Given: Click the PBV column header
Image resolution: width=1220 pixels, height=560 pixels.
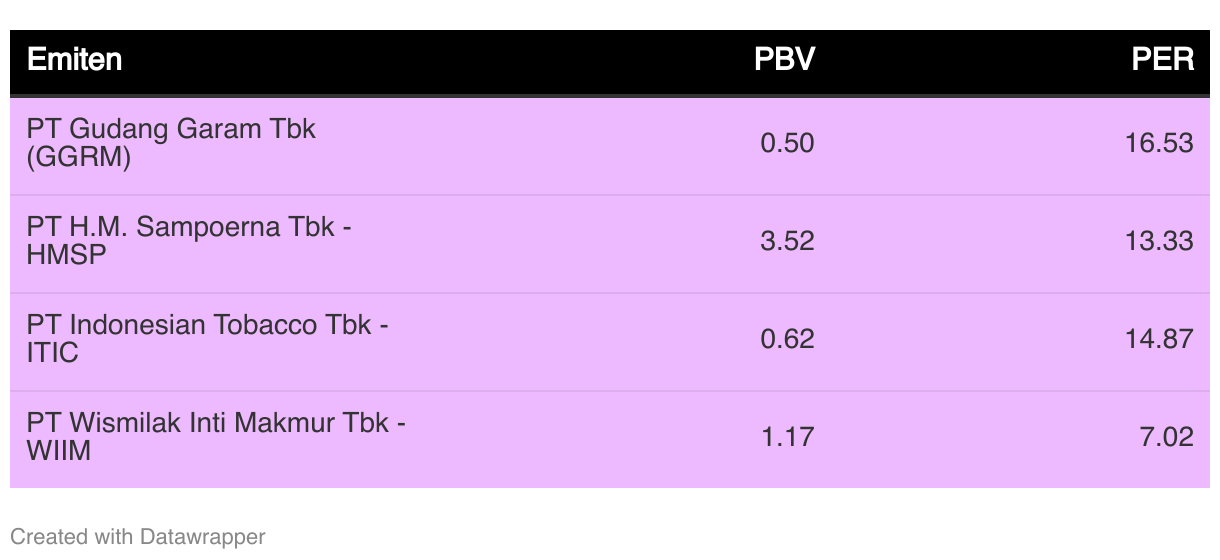Looking at the screenshot, I should point(784,60).
